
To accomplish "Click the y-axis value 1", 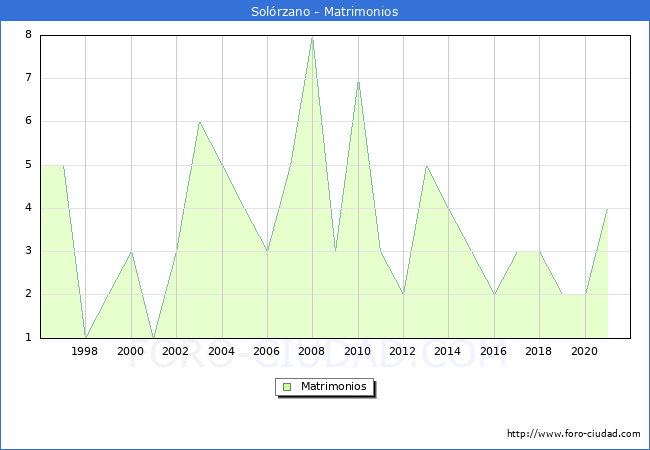I will click(28, 337).
